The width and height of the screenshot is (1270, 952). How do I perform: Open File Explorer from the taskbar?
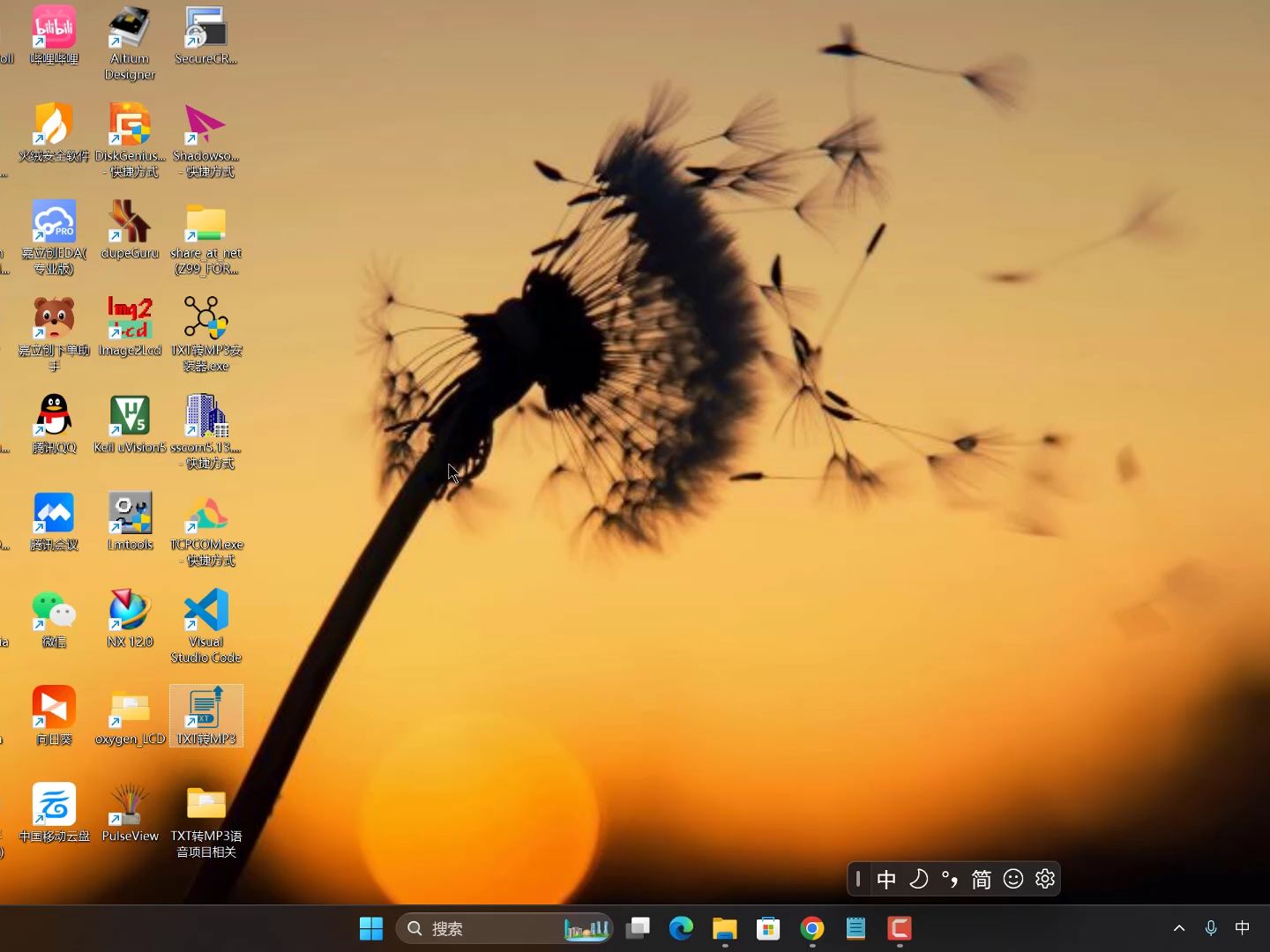click(725, 928)
